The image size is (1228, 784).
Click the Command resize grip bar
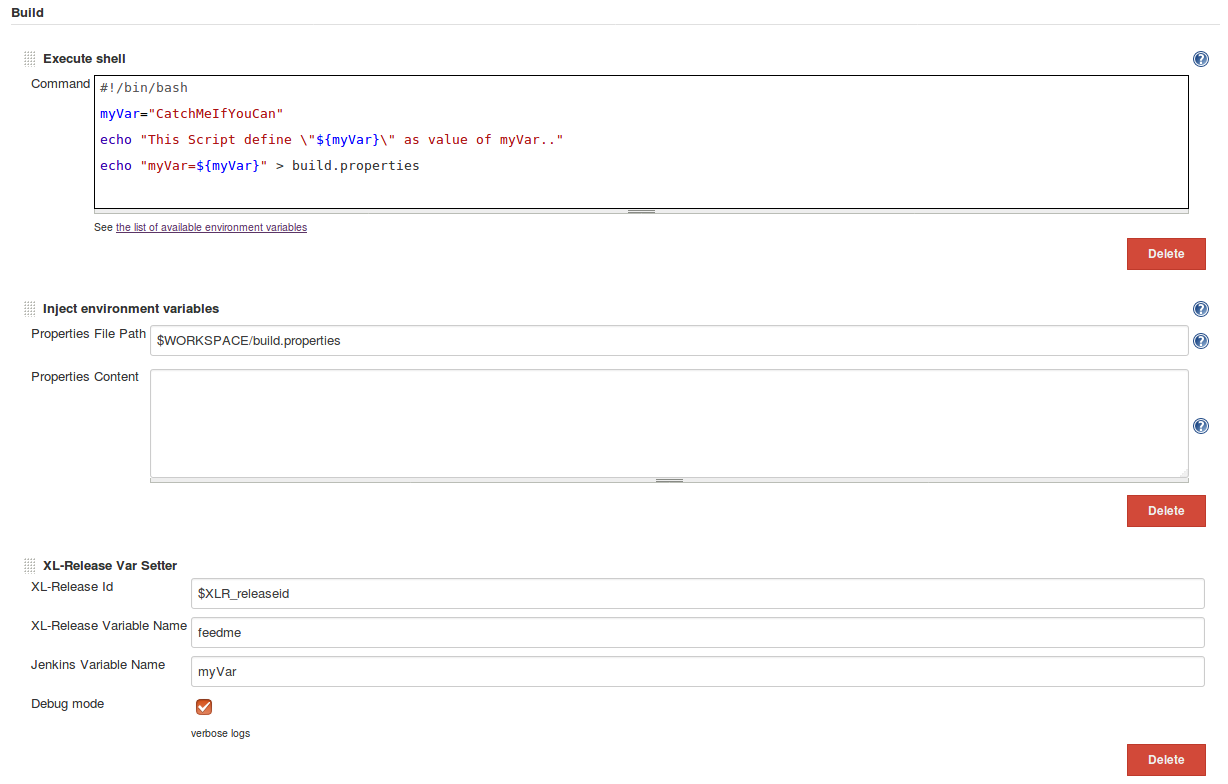641,211
